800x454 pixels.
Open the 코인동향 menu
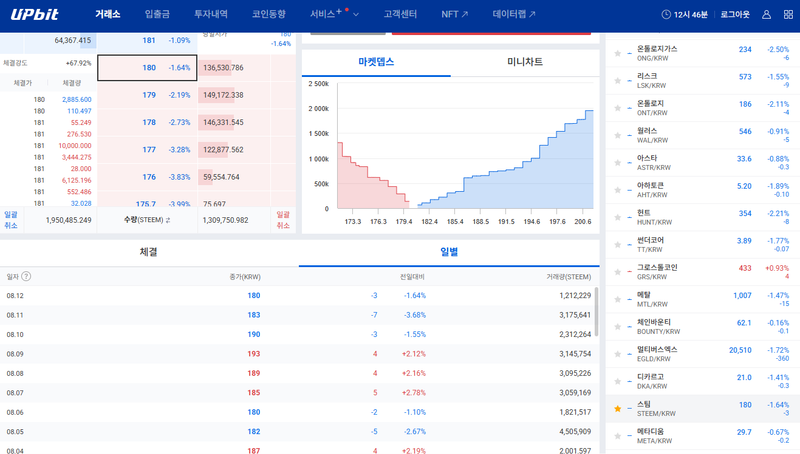point(268,14)
